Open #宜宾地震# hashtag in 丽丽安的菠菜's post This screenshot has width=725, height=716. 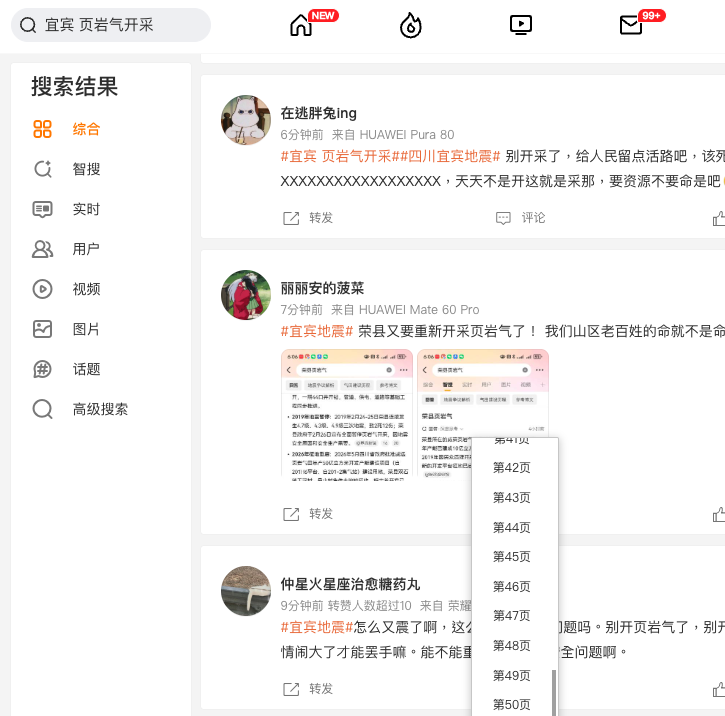tap(317, 331)
